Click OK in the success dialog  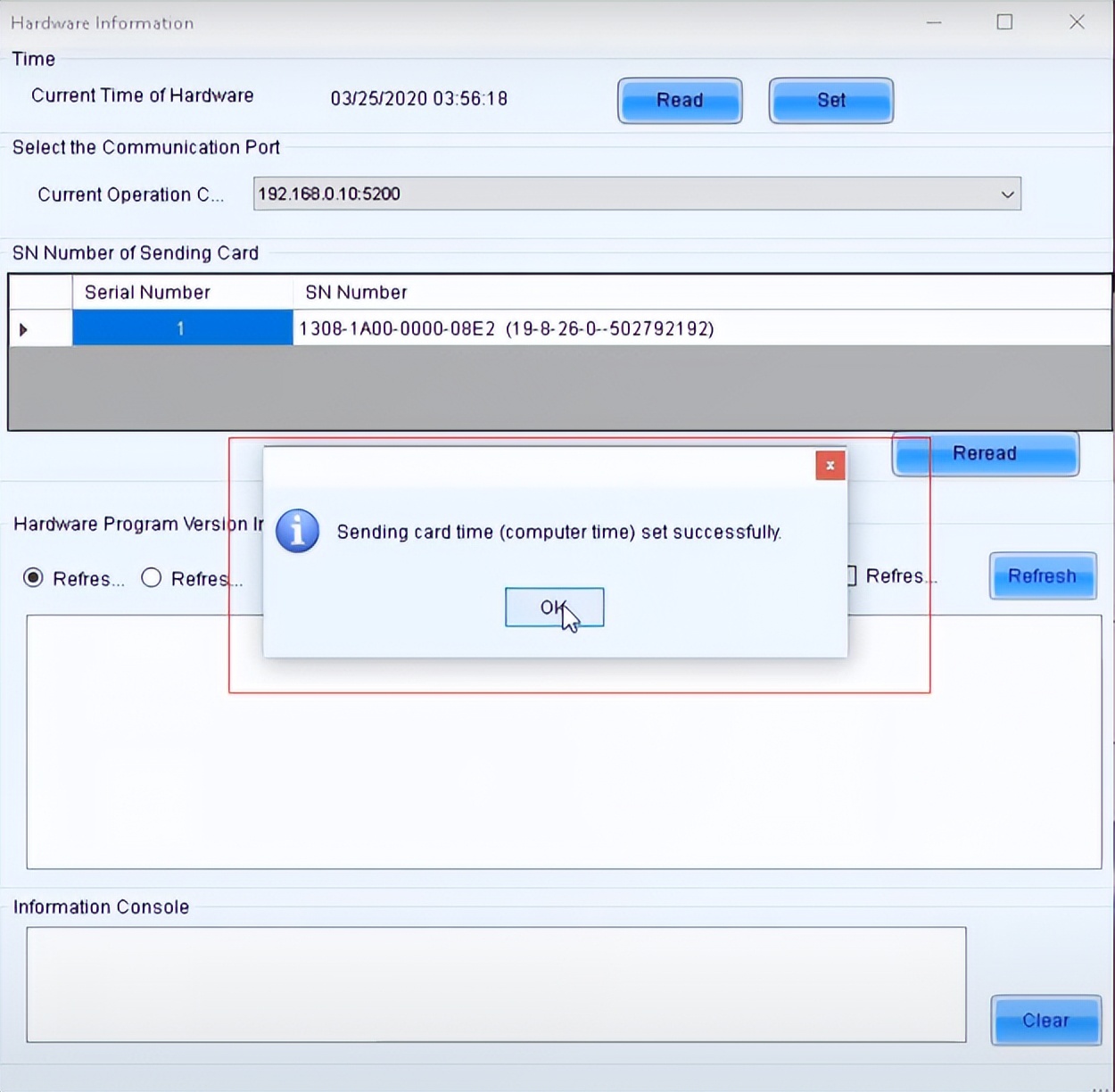pyautogui.click(x=554, y=608)
